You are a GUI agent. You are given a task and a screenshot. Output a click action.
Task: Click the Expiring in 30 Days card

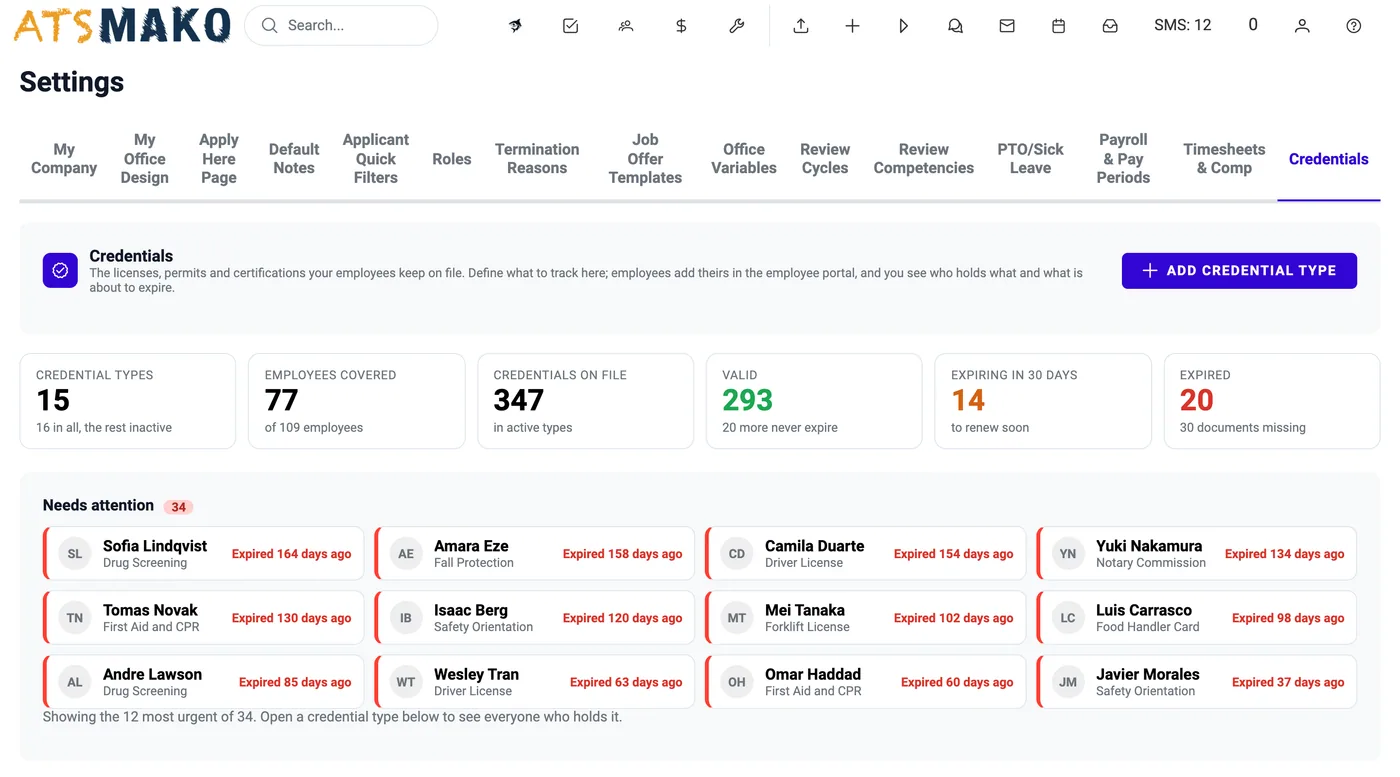click(x=1043, y=401)
